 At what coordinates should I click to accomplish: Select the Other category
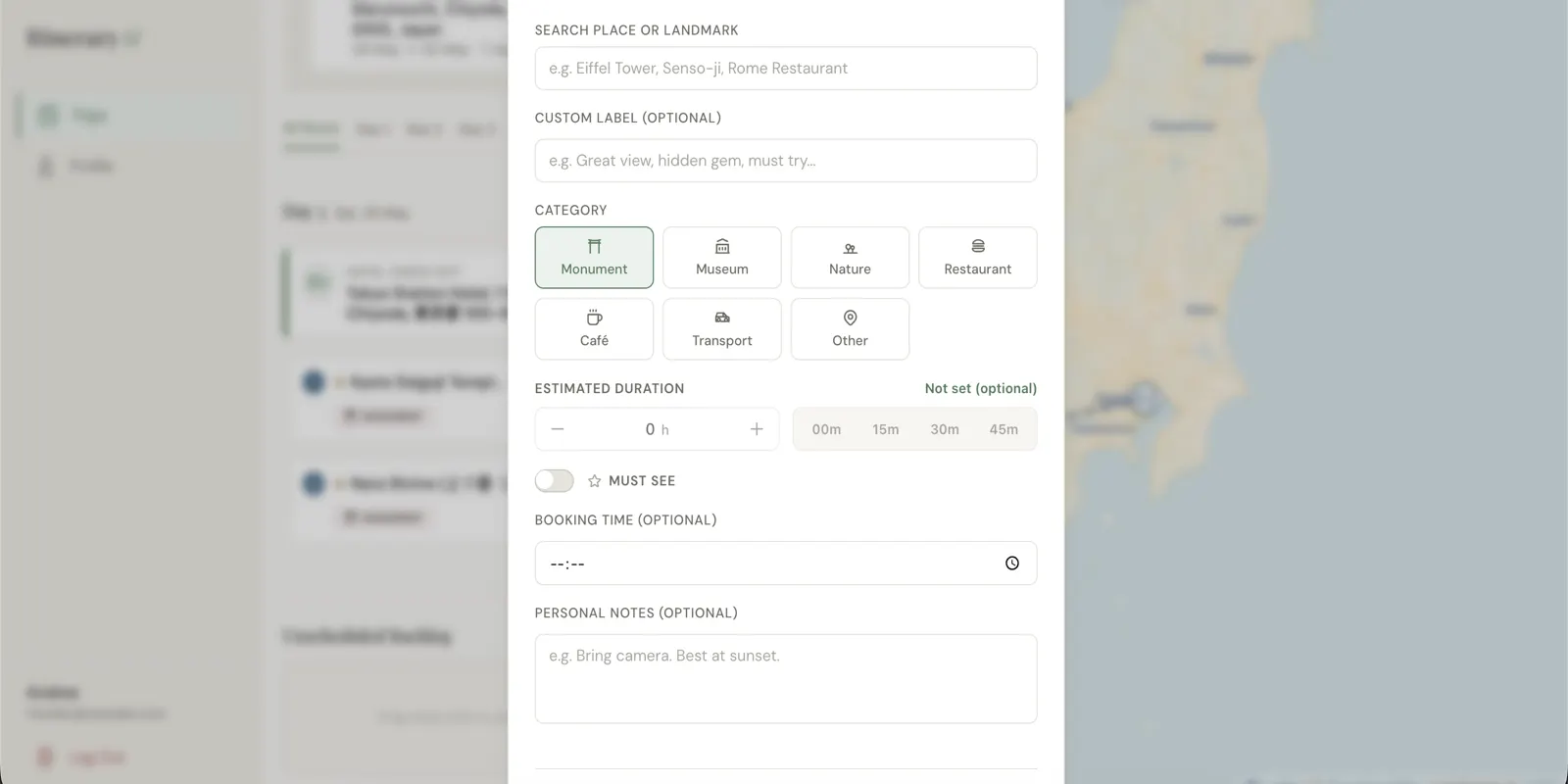tap(850, 329)
